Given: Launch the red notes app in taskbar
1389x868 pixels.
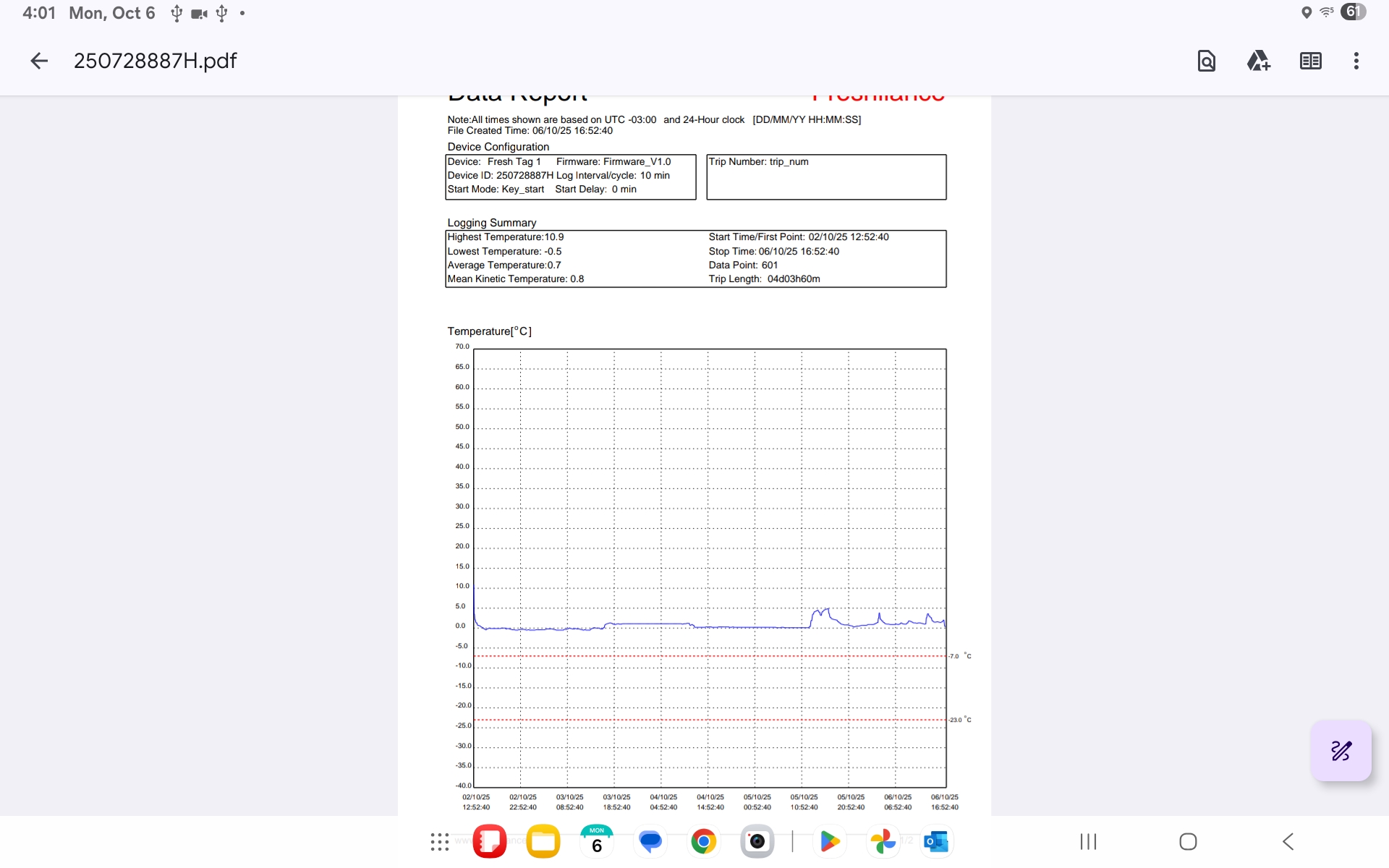Looking at the screenshot, I should (490, 841).
